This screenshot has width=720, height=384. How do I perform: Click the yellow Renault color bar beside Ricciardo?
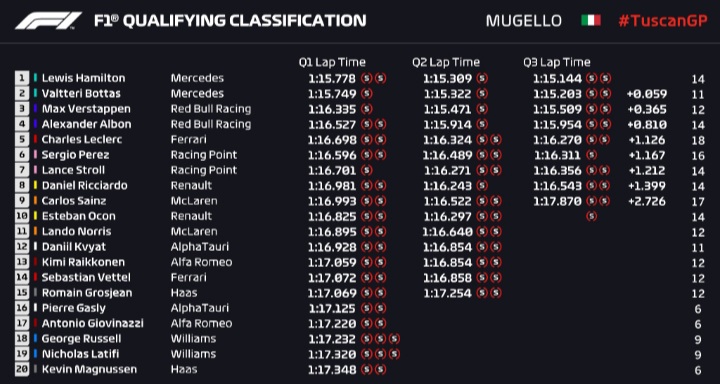tap(35, 186)
